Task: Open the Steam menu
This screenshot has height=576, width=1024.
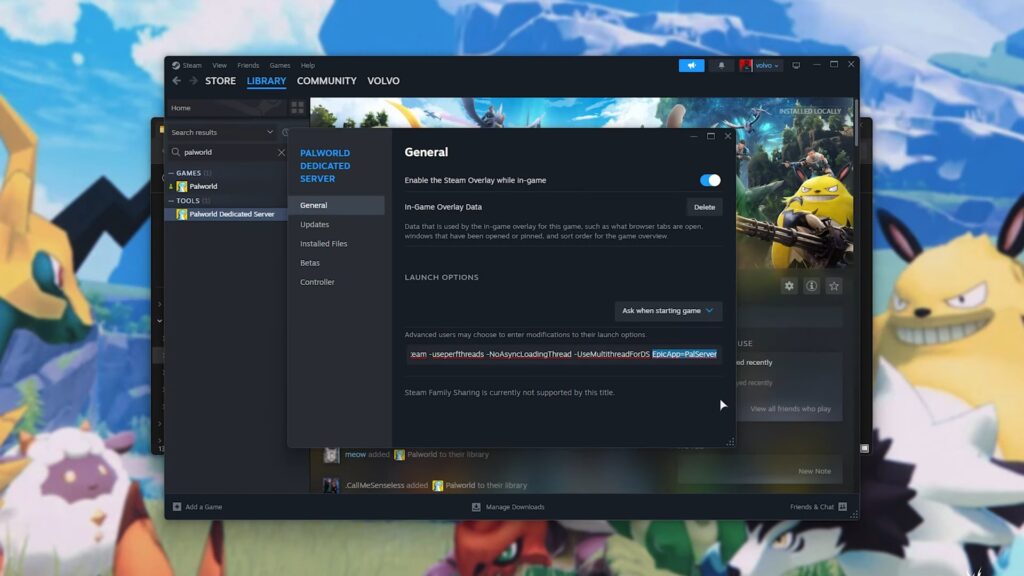Action: (x=192, y=65)
